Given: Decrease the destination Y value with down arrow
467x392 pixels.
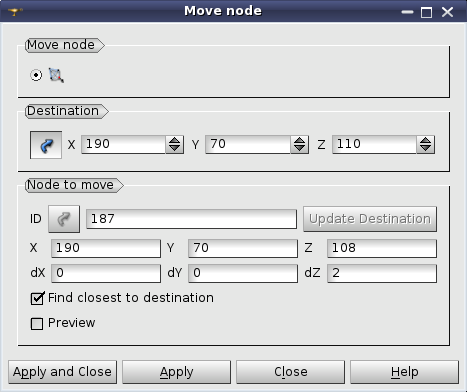Looking at the screenshot, I should (x=299, y=149).
